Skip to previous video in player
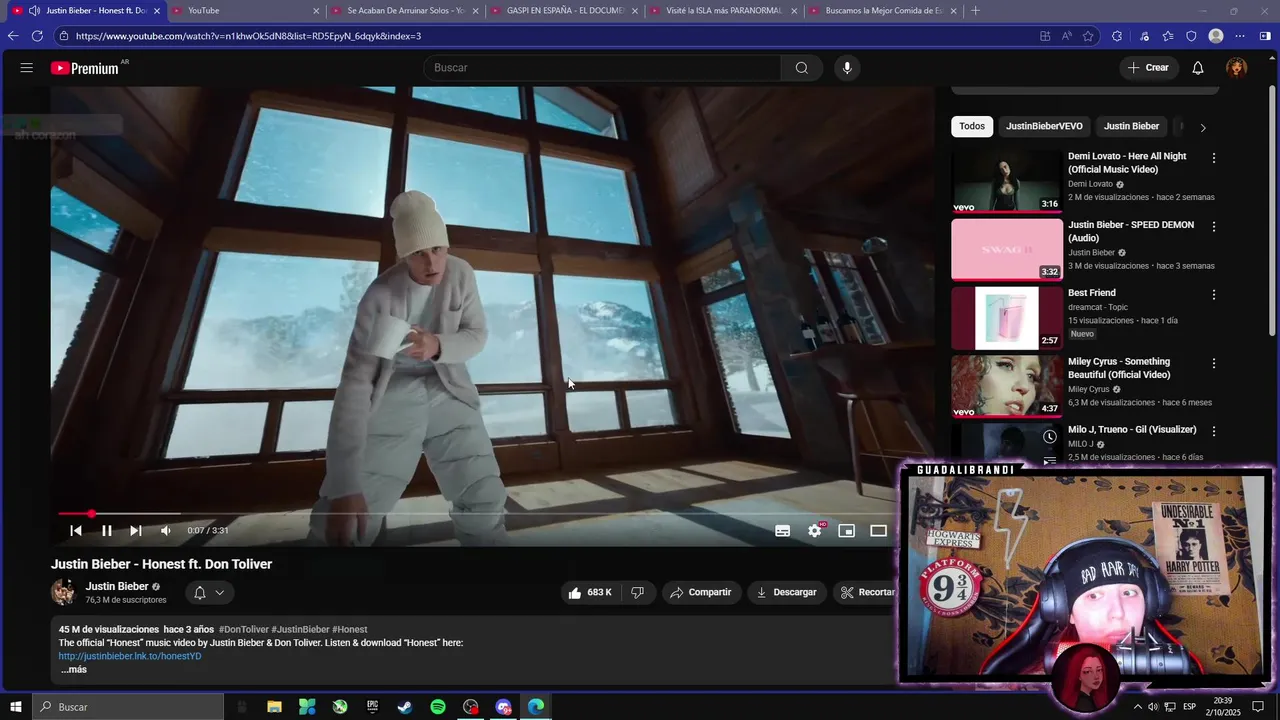This screenshot has width=1280, height=720. tap(76, 531)
